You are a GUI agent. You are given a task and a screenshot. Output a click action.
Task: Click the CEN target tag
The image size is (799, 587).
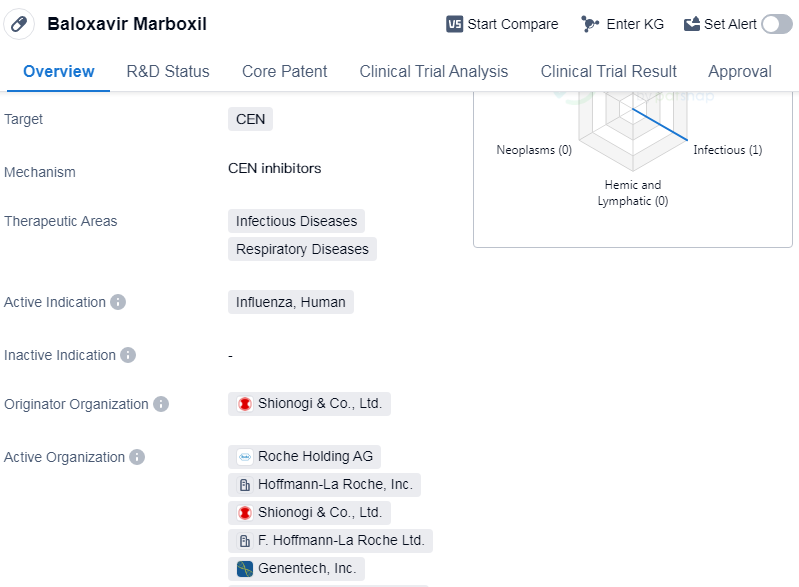click(250, 119)
